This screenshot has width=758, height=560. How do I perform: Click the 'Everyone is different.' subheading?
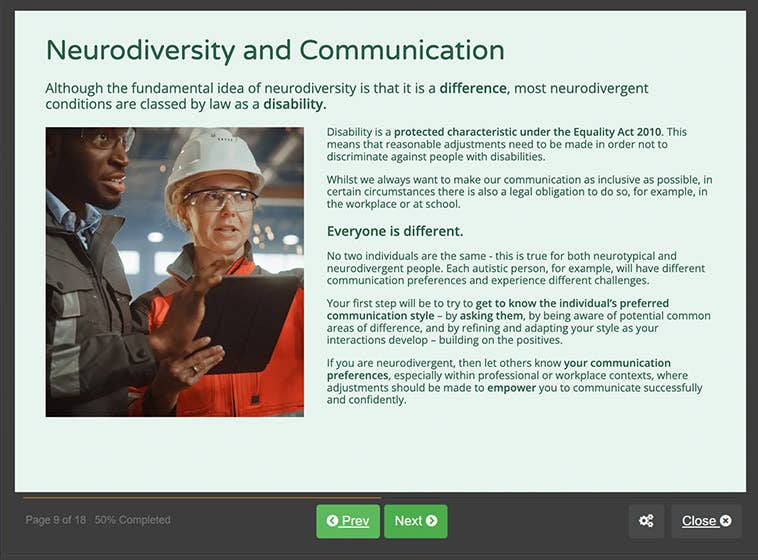(x=395, y=232)
